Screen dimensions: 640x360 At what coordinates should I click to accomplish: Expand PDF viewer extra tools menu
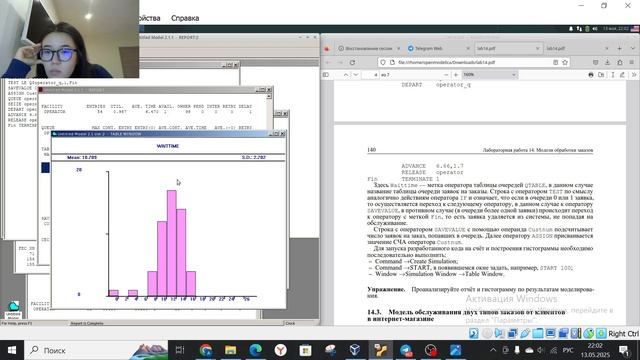tap(634, 75)
